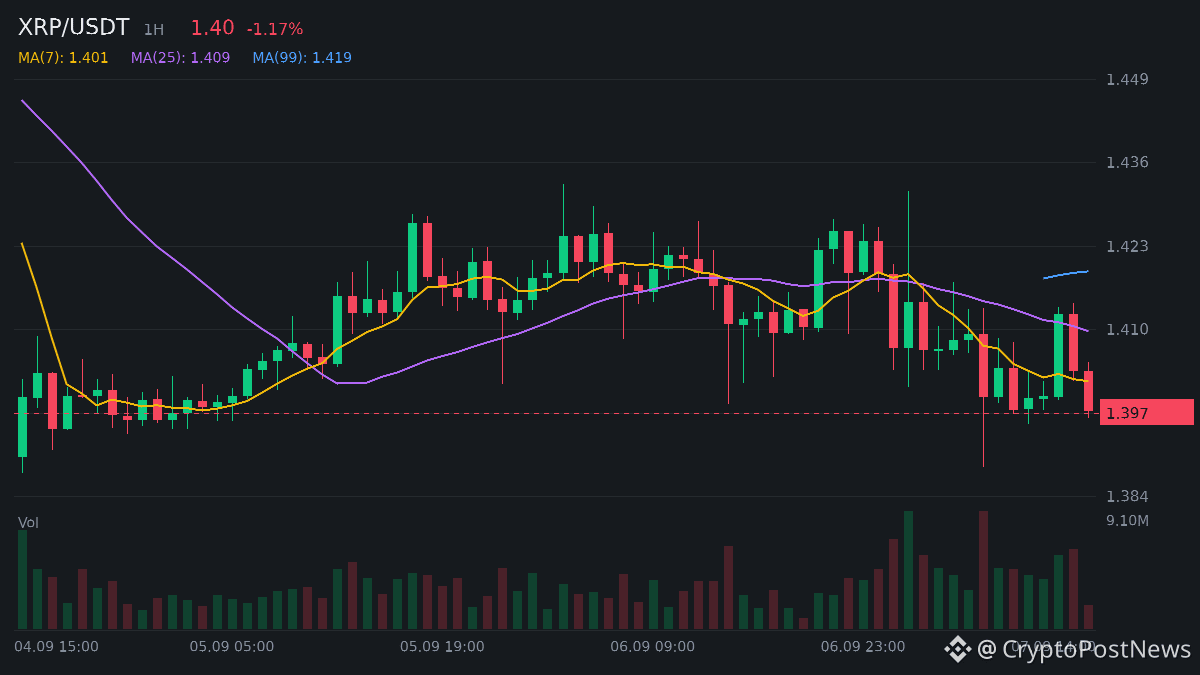
Task: Click the 06.09 23:00 time axis label
Action: (x=863, y=647)
